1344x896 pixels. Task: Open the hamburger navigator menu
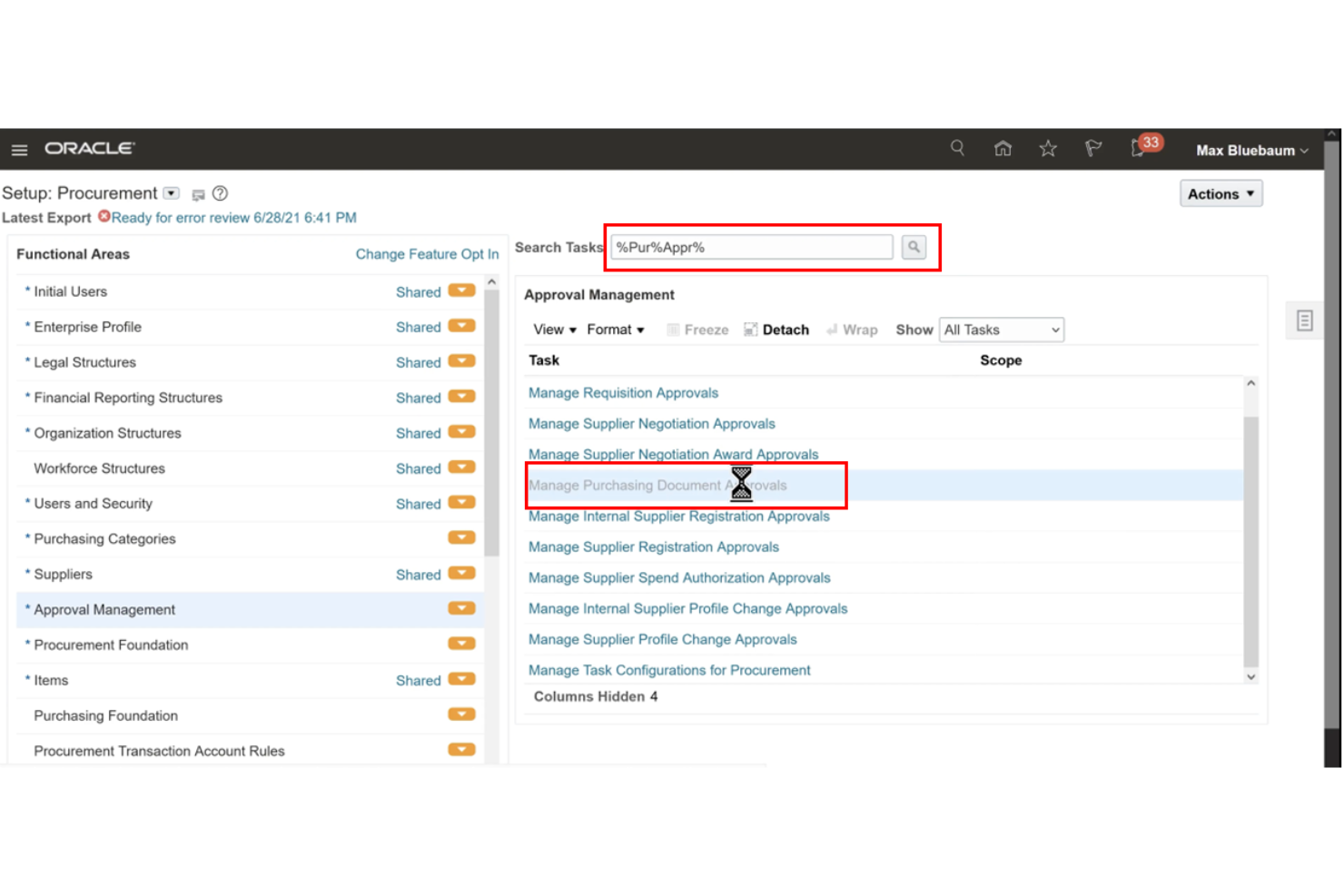click(x=19, y=150)
